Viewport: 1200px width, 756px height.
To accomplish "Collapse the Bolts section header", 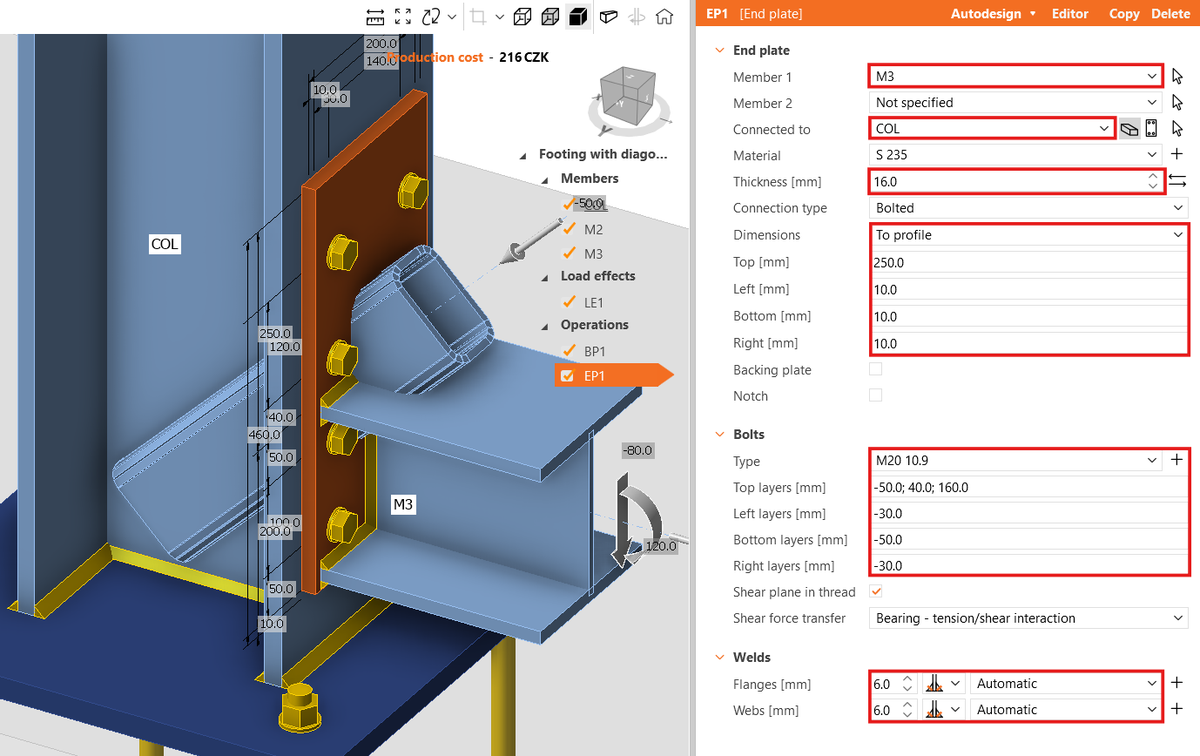I will click(x=720, y=434).
